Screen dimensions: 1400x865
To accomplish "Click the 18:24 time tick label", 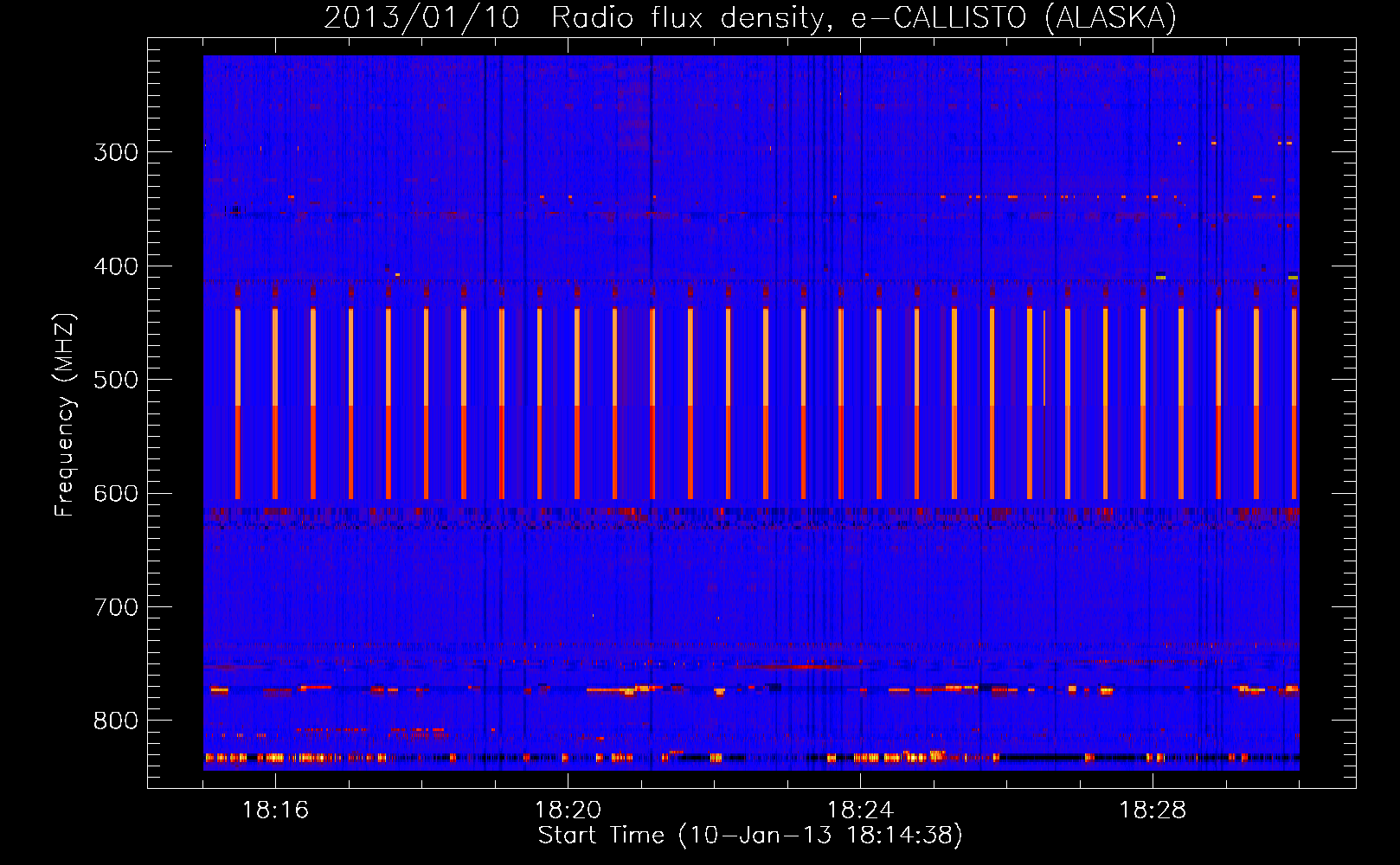I will coord(860,810).
